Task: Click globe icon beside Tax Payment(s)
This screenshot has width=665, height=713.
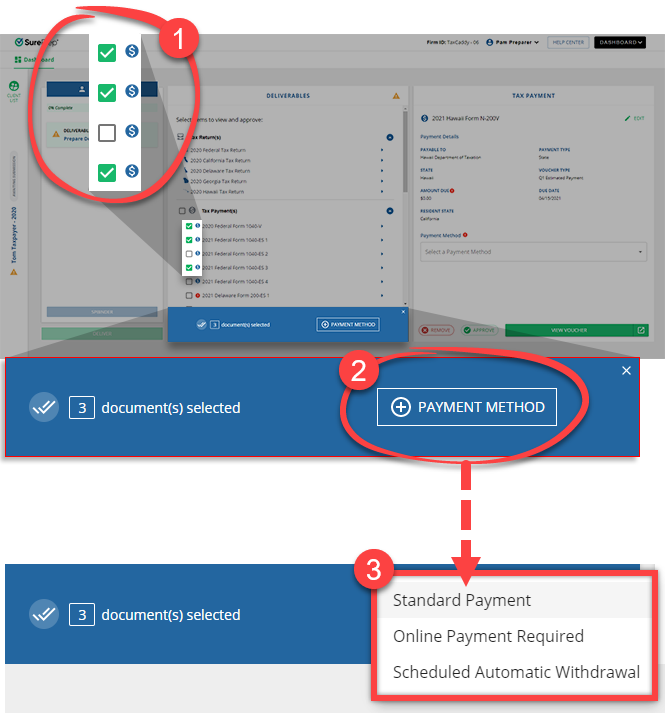Action: click(192, 211)
